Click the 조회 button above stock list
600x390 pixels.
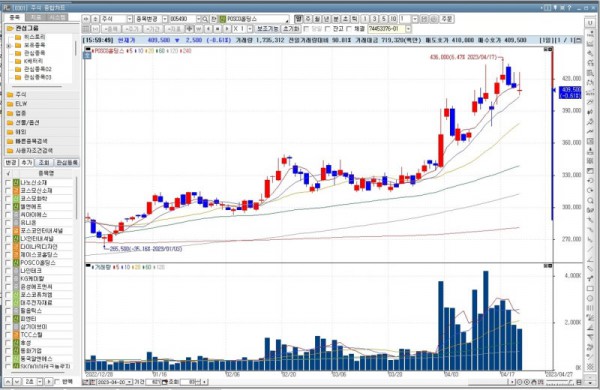(x=44, y=163)
